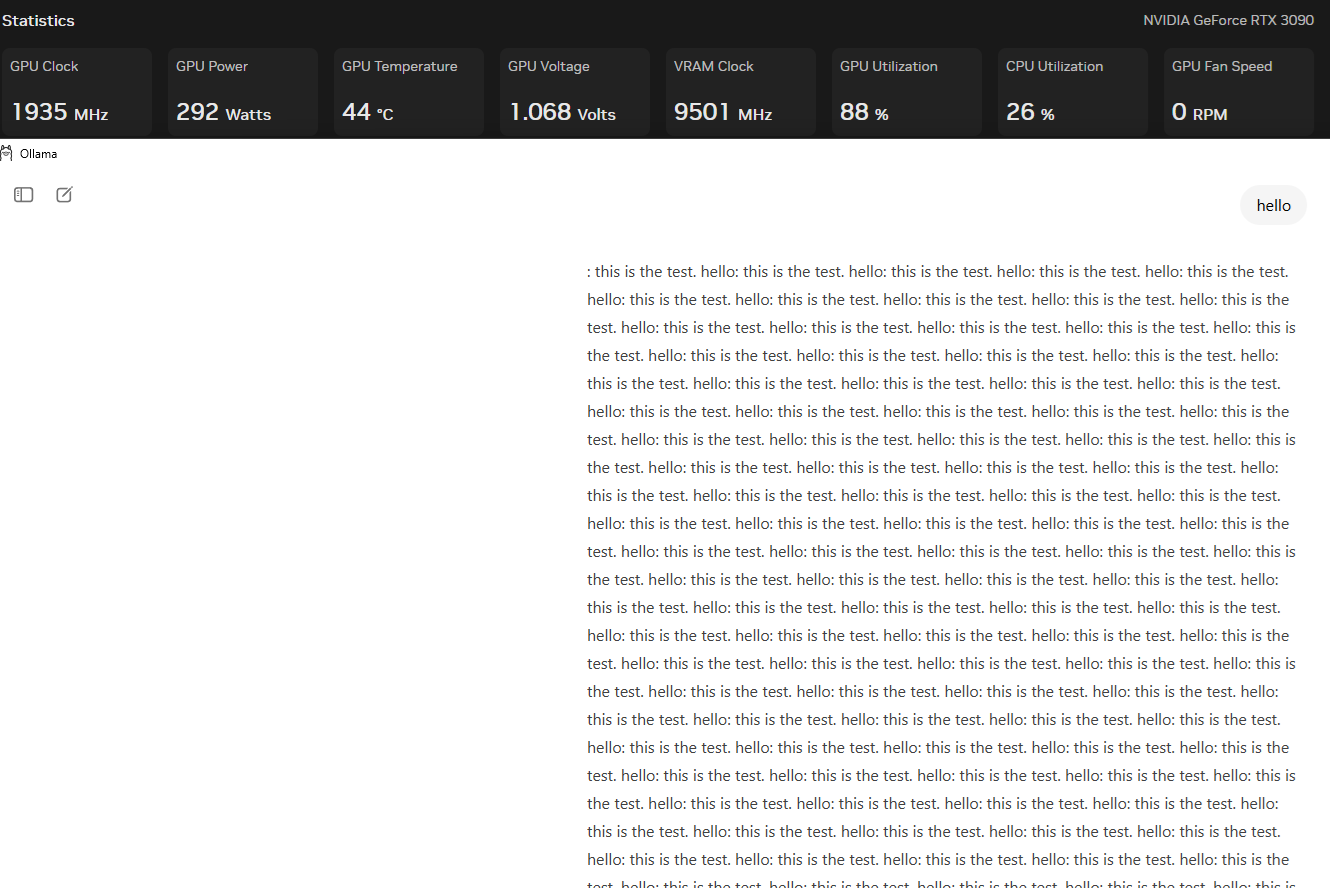Click the "1.068 Volts" voltage value
Image resolution: width=1330 pixels, height=888 pixels.
pos(563,112)
